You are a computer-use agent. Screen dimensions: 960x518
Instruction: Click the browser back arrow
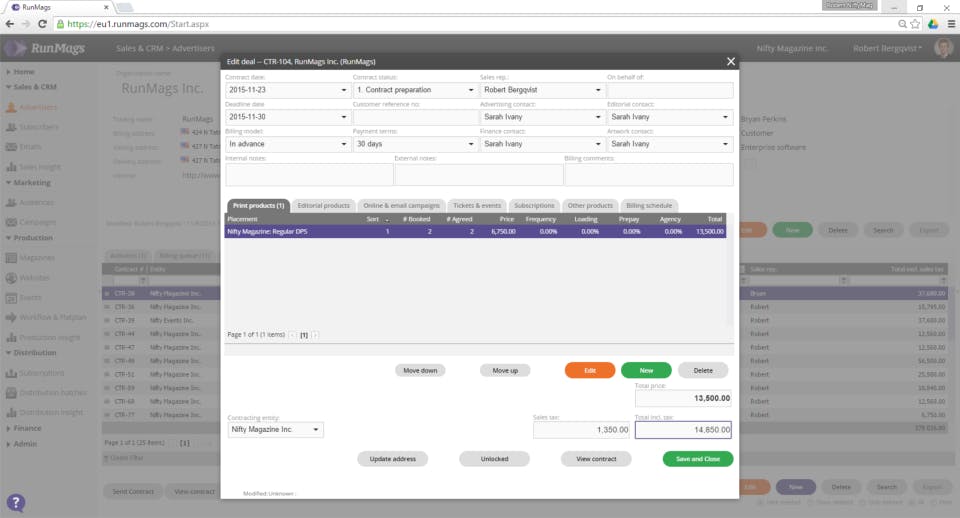click(x=10, y=24)
